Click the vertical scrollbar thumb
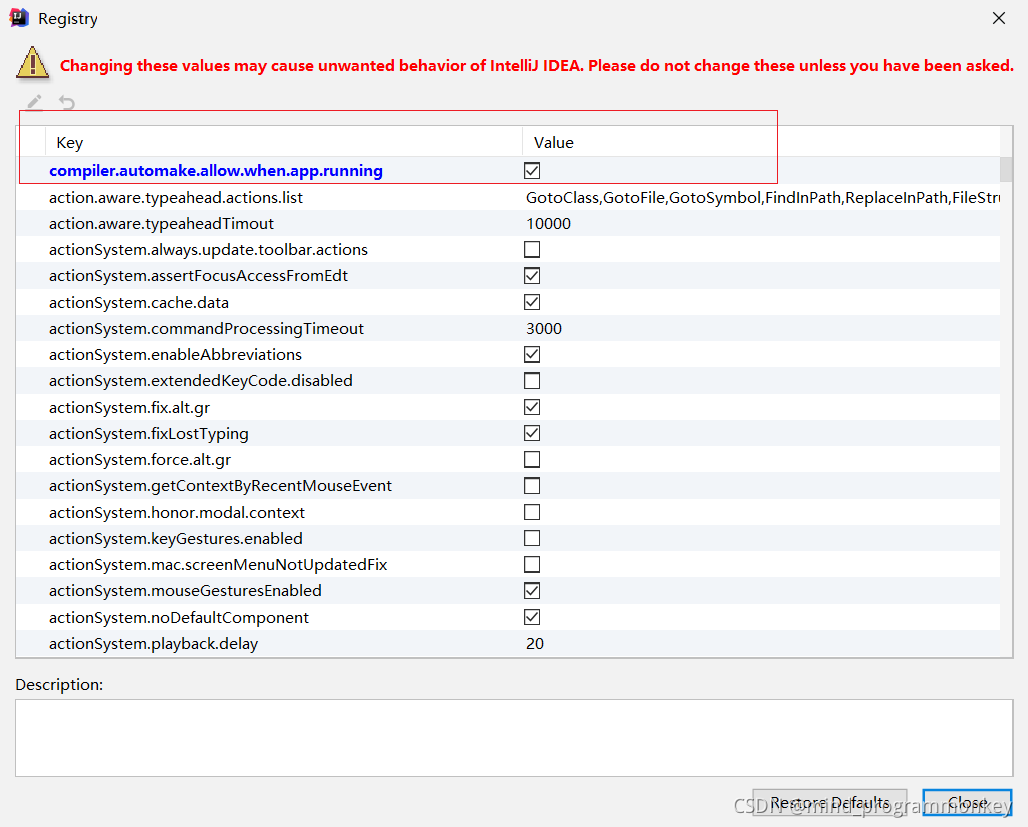 [1006, 169]
